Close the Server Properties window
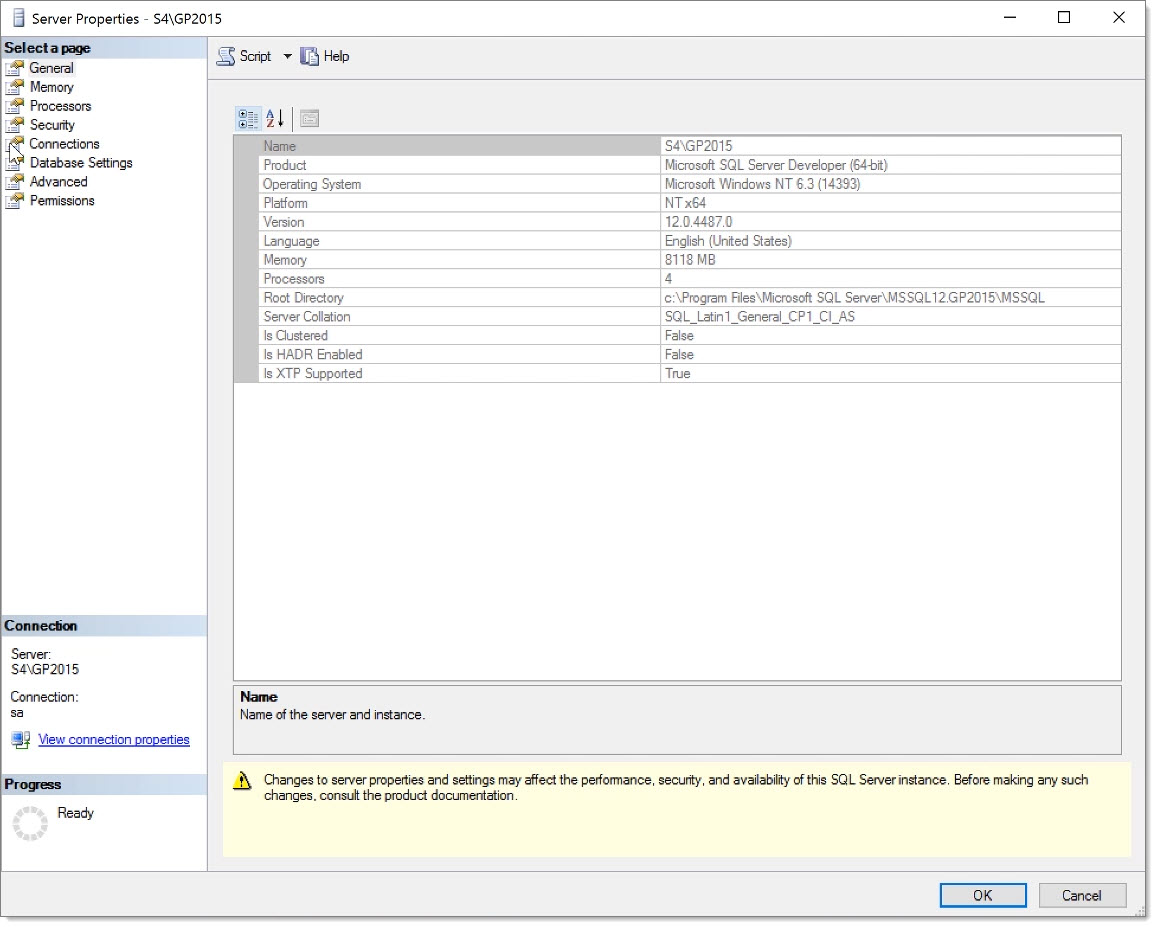 (x=1120, y=18)
